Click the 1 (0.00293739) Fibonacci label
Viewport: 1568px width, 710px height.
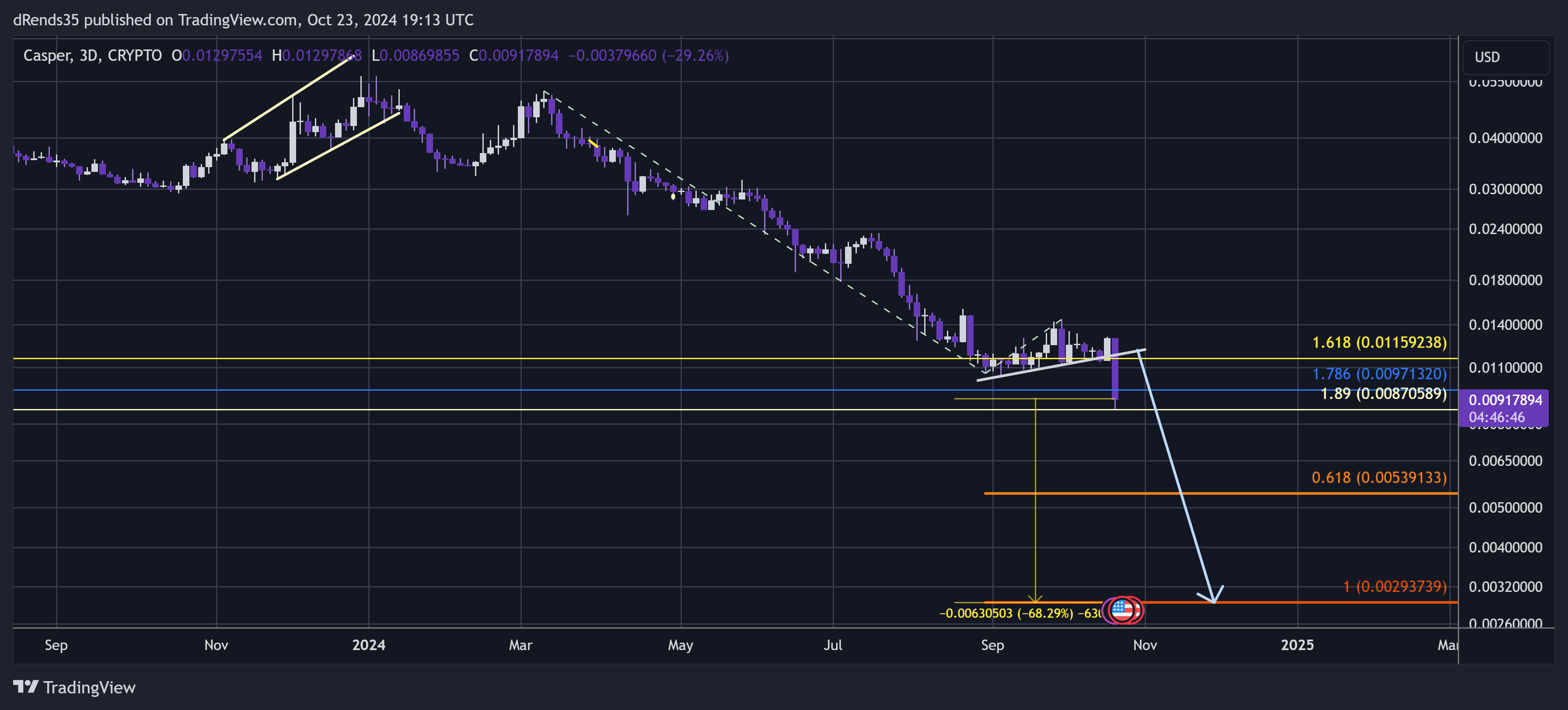pos(1394,586)
